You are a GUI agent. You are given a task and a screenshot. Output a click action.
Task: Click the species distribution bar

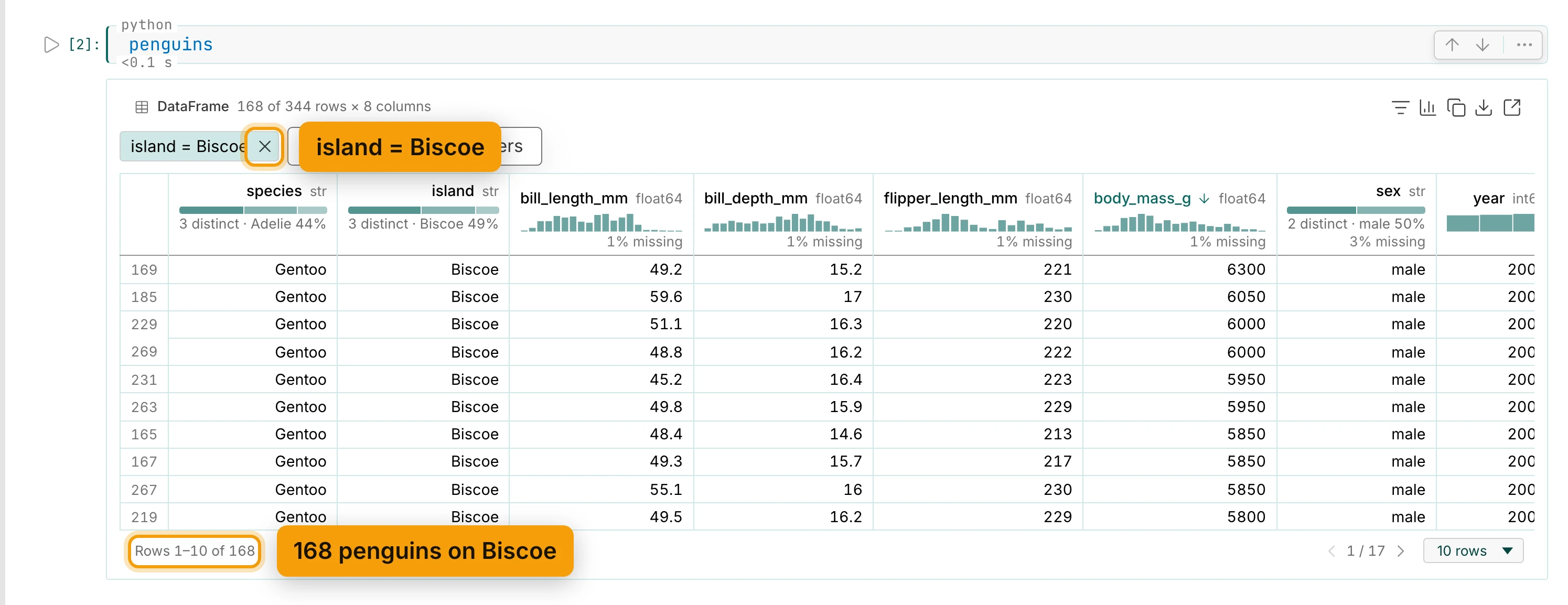253,210
